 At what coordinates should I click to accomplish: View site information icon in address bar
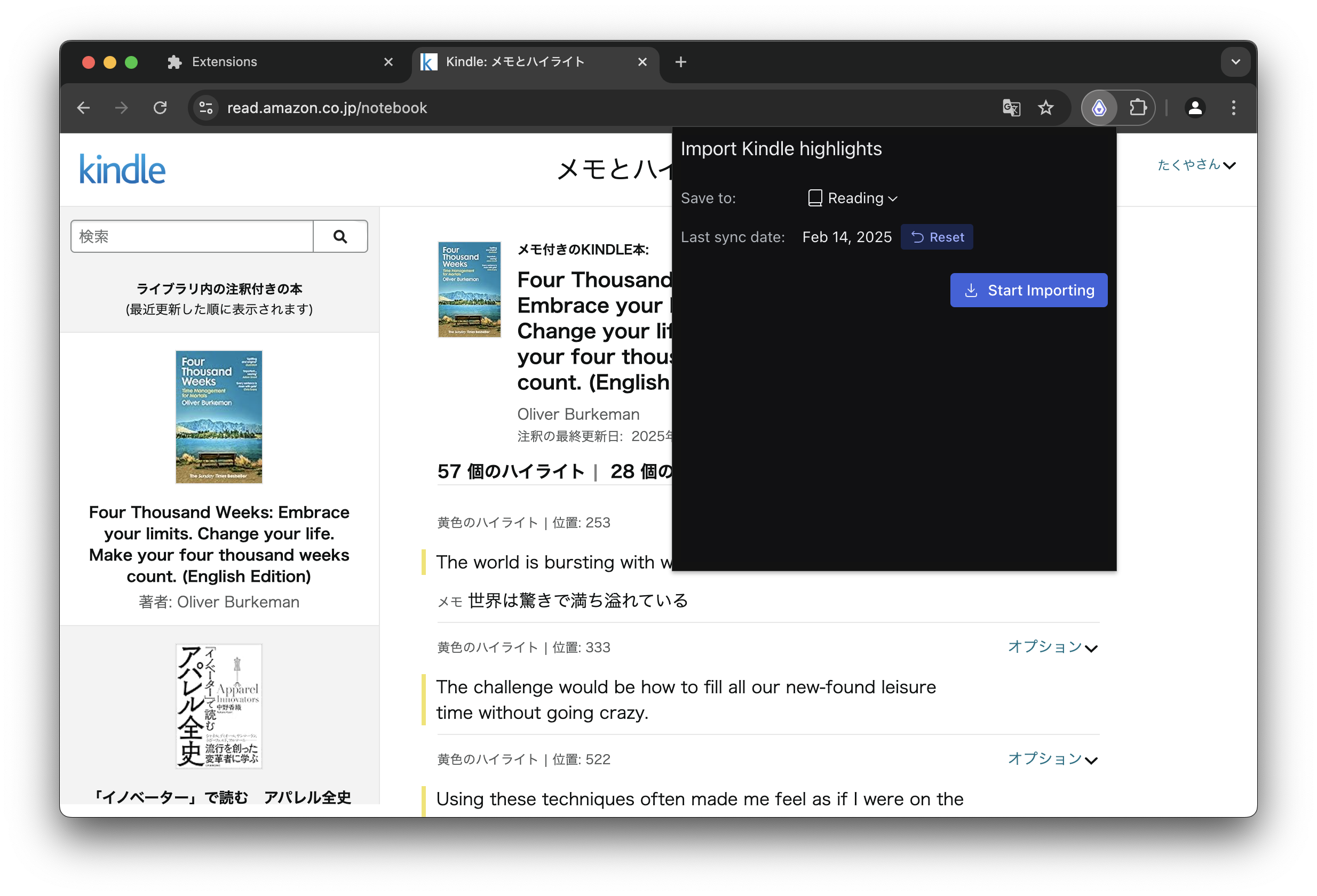pos(207,108)
